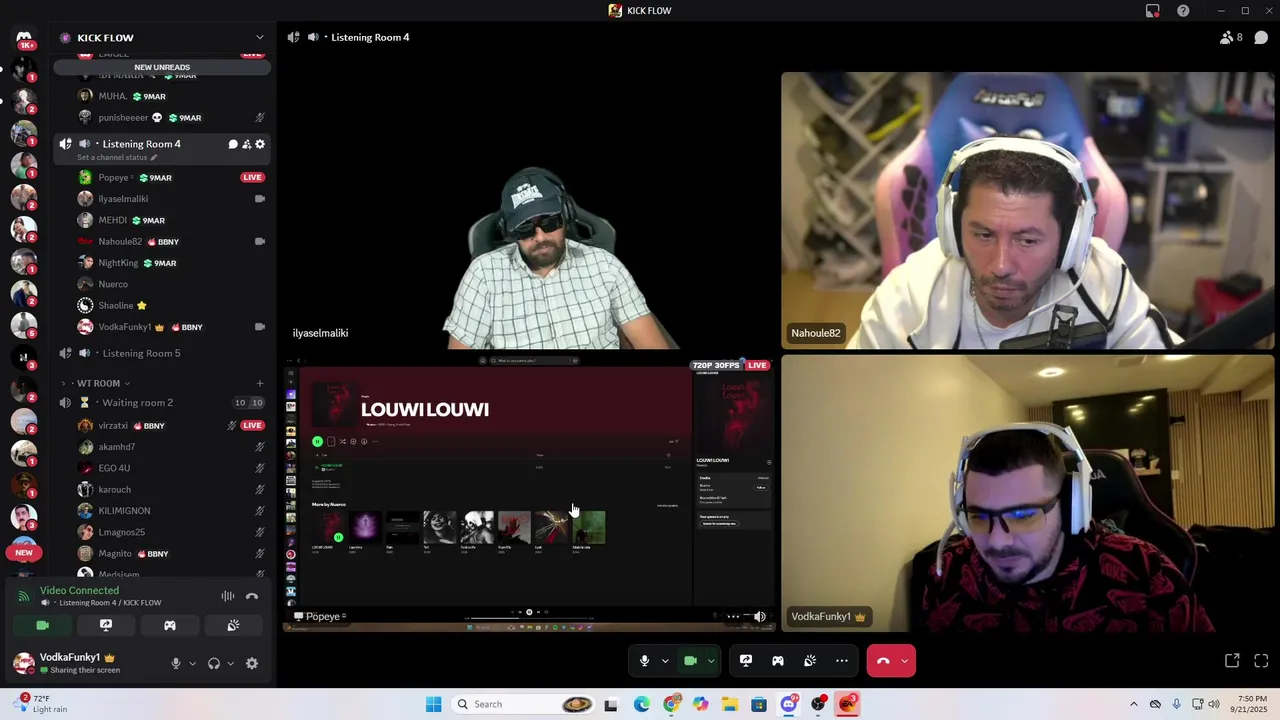Launch activities from call control bar
Viewport: 1280px width, 720px height.
point(778,660)
